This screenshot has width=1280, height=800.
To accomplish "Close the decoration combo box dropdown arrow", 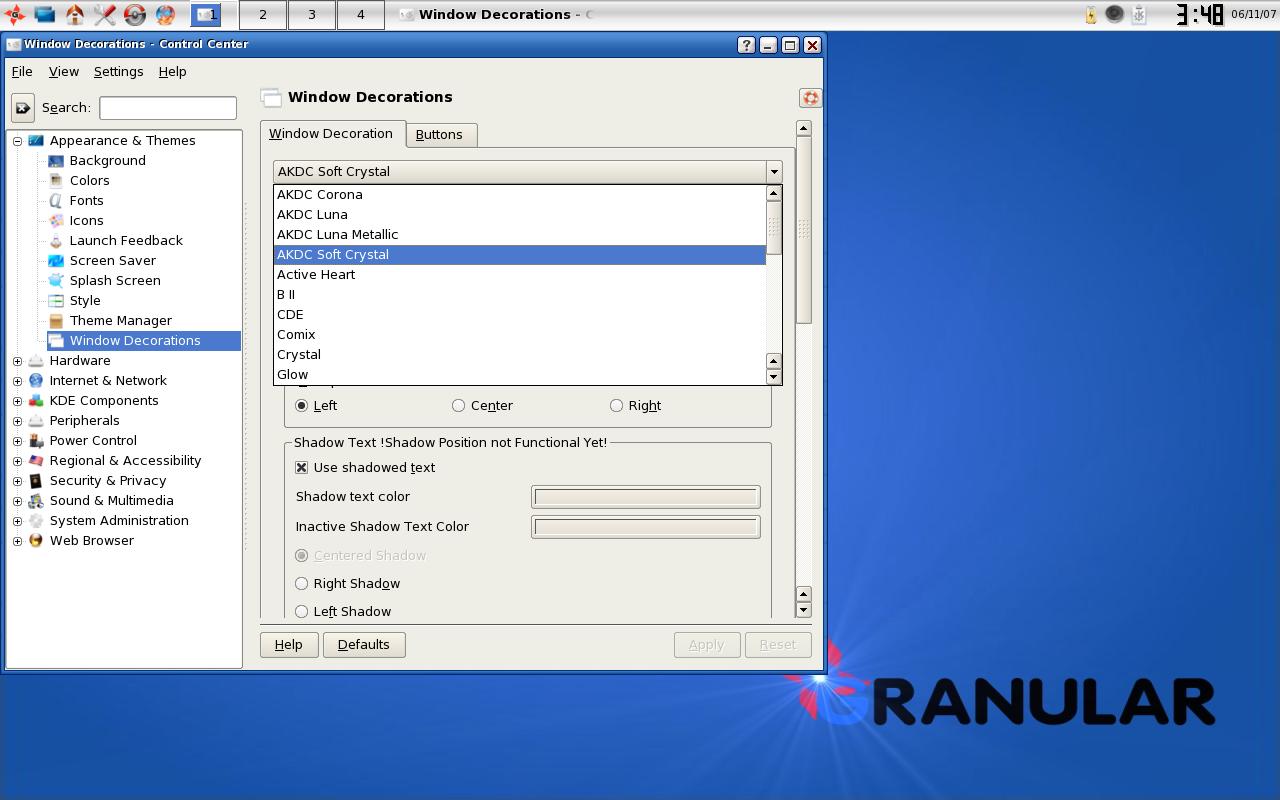I will (x=773, y=172).
